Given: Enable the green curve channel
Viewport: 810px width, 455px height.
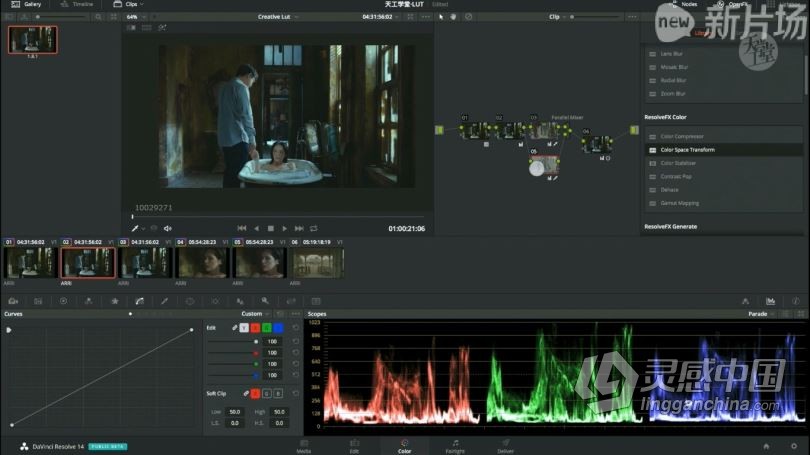Looking at the screenshot, I should [267, 327].
